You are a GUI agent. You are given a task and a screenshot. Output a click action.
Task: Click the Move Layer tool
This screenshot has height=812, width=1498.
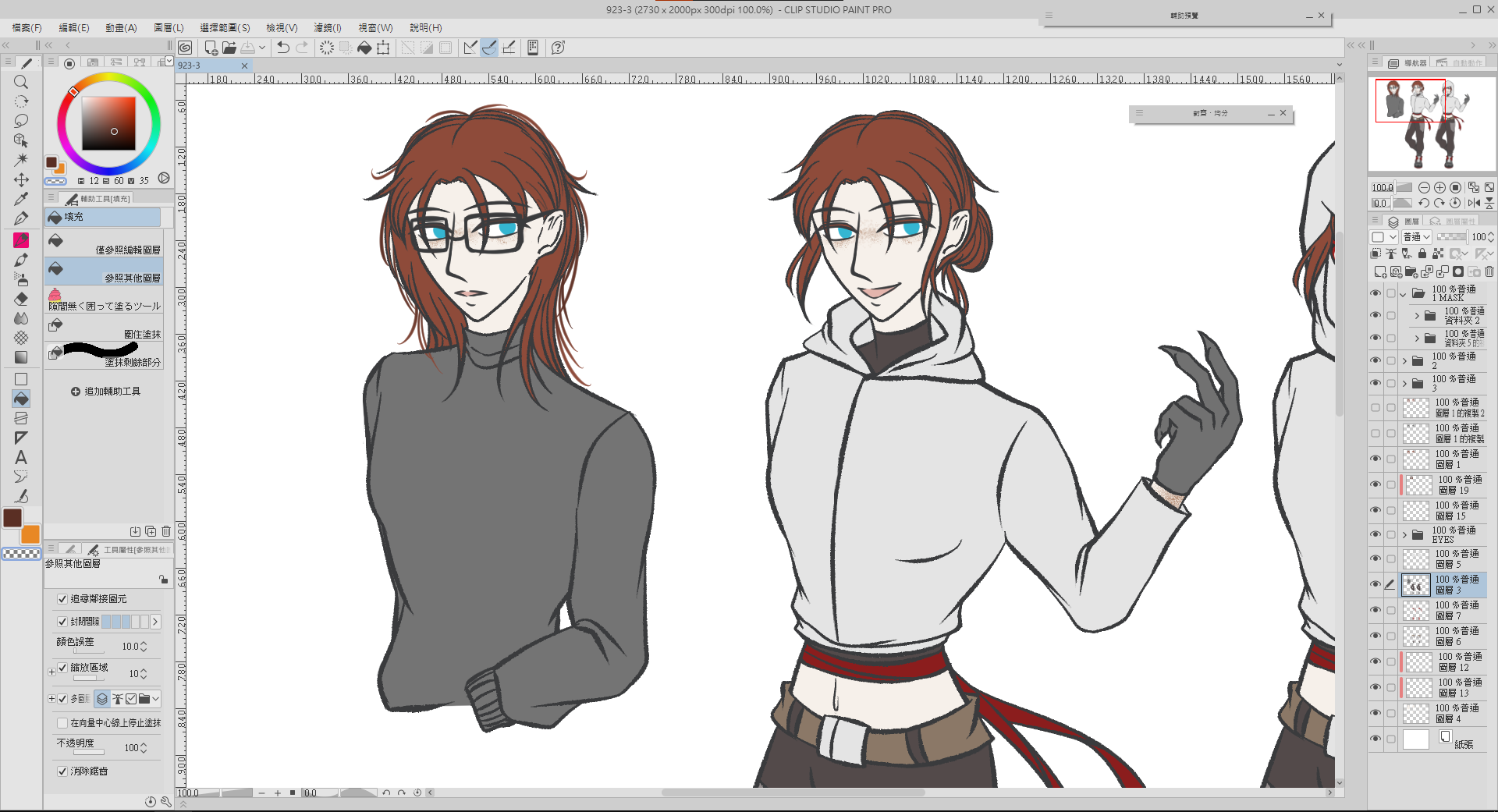21,179
